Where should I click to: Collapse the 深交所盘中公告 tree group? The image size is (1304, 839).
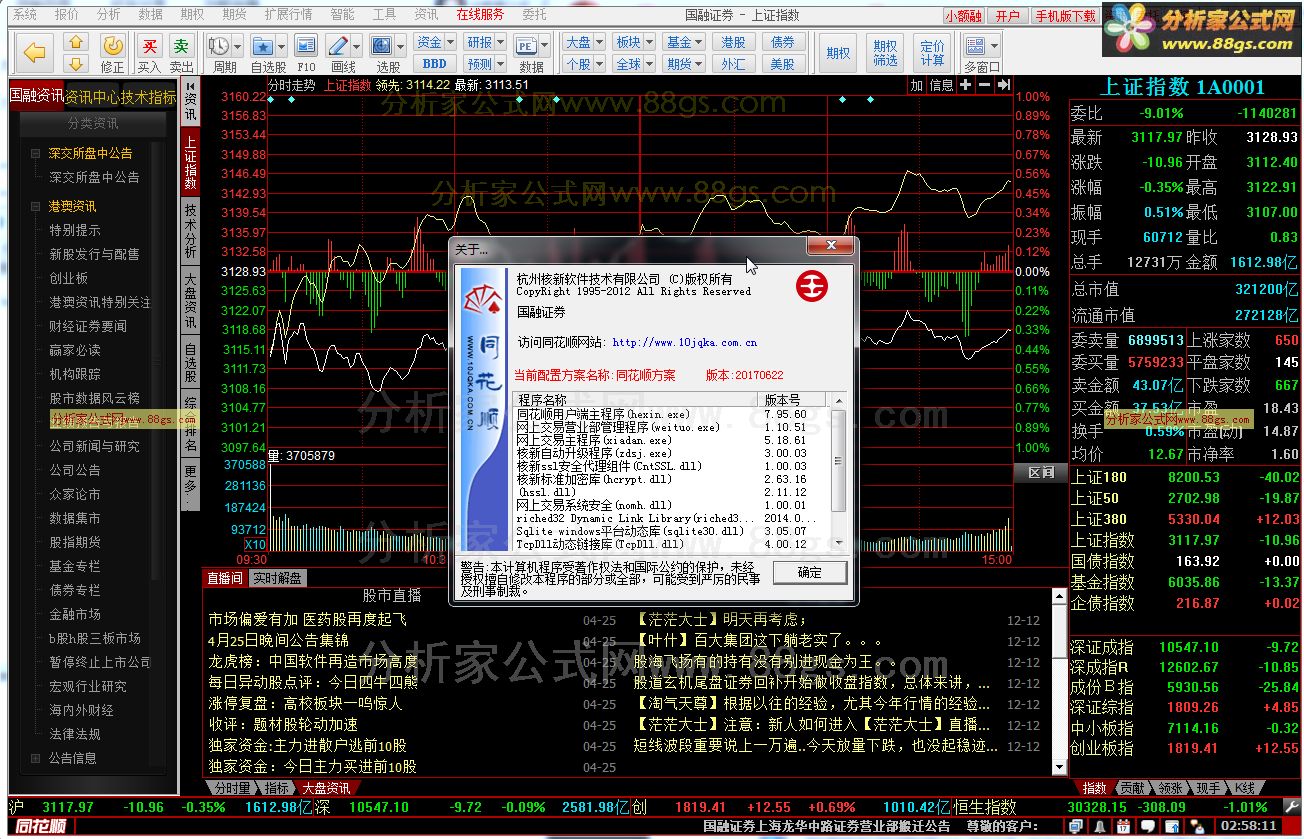pos(37,154)
